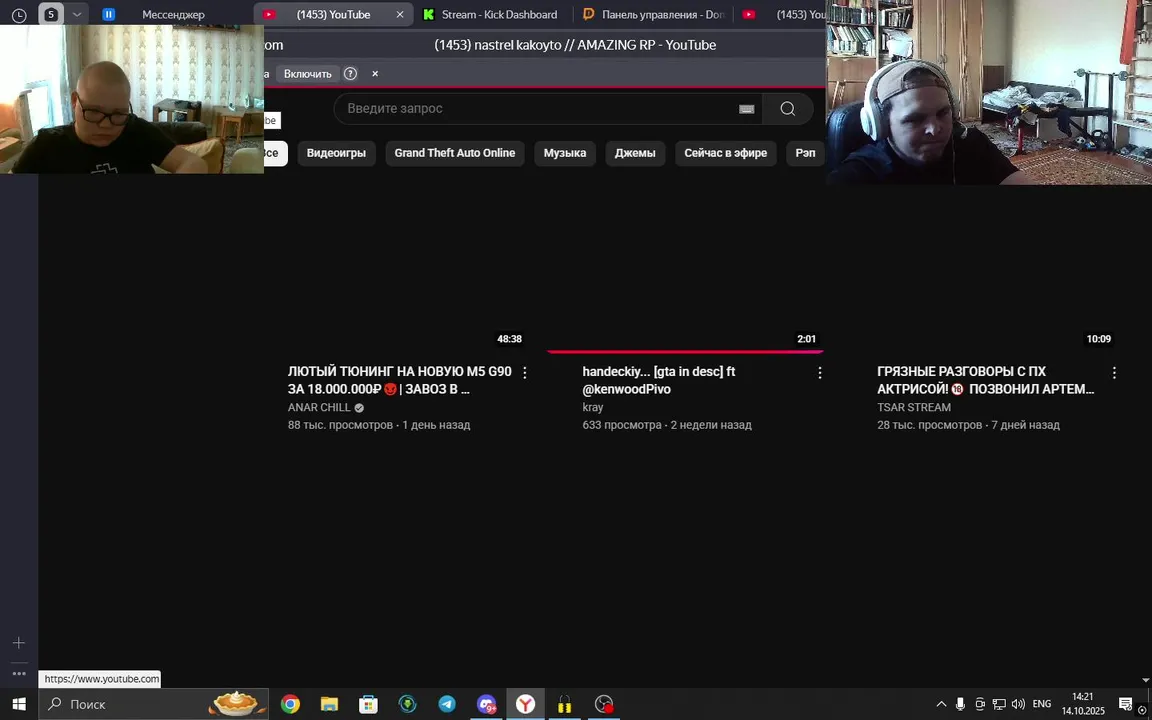Viewport: 1152px width, 720px height.
Task: Click the 2:01 duration badge
Action: tap(806, 339)
